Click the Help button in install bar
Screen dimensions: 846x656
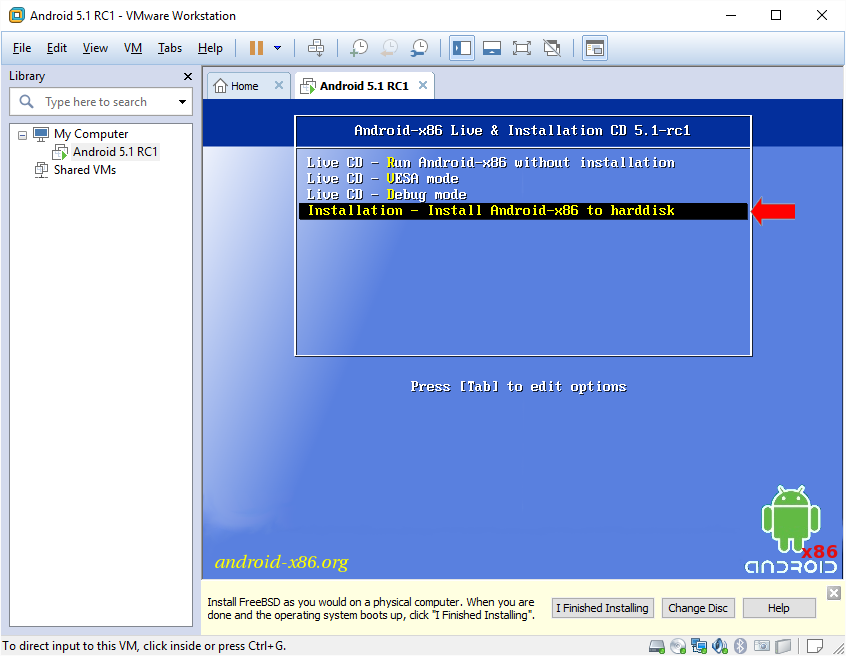779,608
